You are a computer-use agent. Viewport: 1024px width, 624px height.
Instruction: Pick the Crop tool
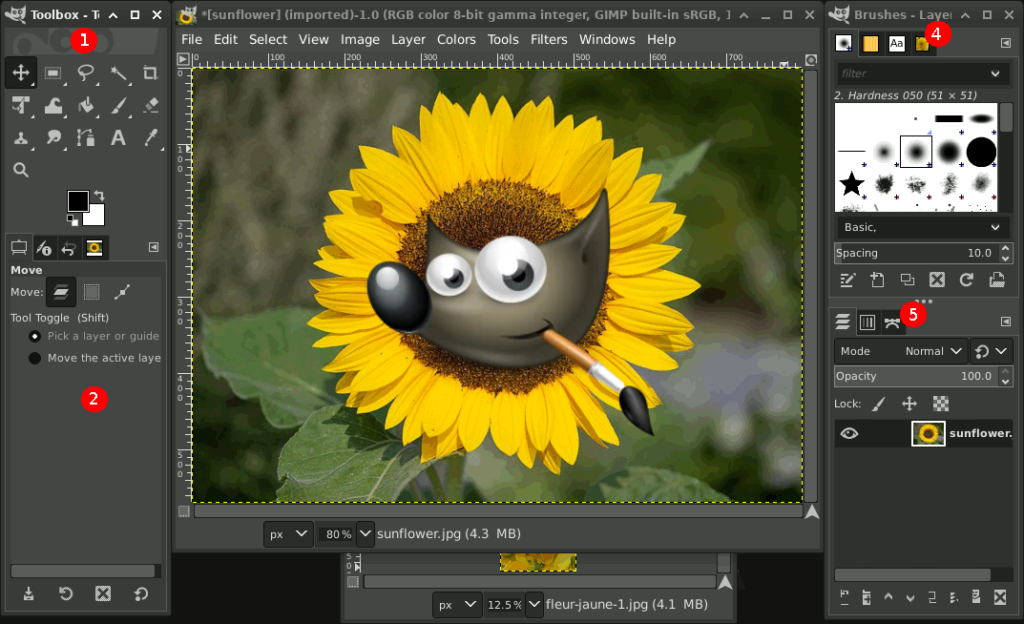tap(150, 72)
